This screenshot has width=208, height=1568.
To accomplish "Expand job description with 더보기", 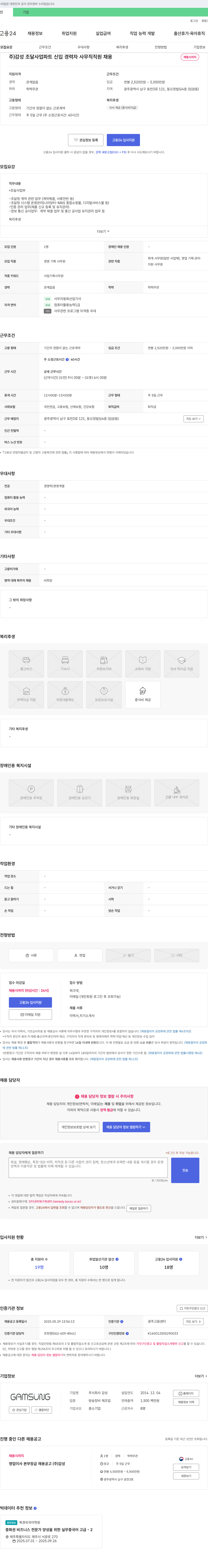I will [103, 231].
